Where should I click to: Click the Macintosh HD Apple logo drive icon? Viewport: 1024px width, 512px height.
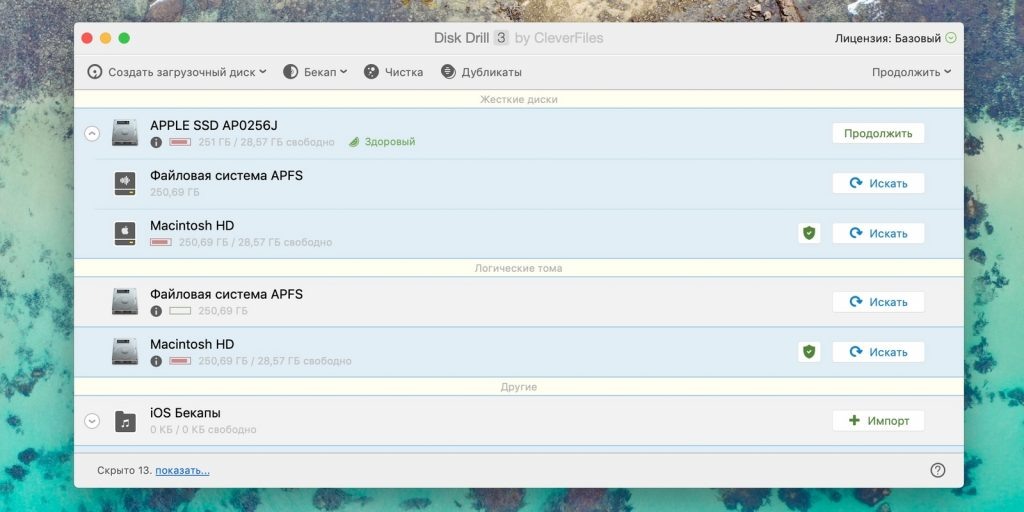pos(125,233)
